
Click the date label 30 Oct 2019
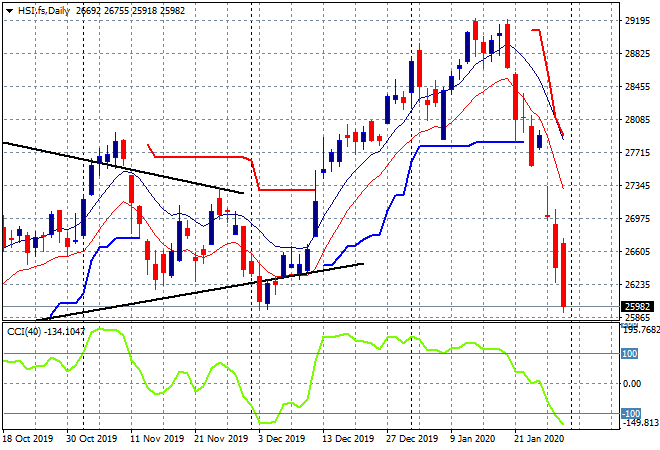pos(91,439)
